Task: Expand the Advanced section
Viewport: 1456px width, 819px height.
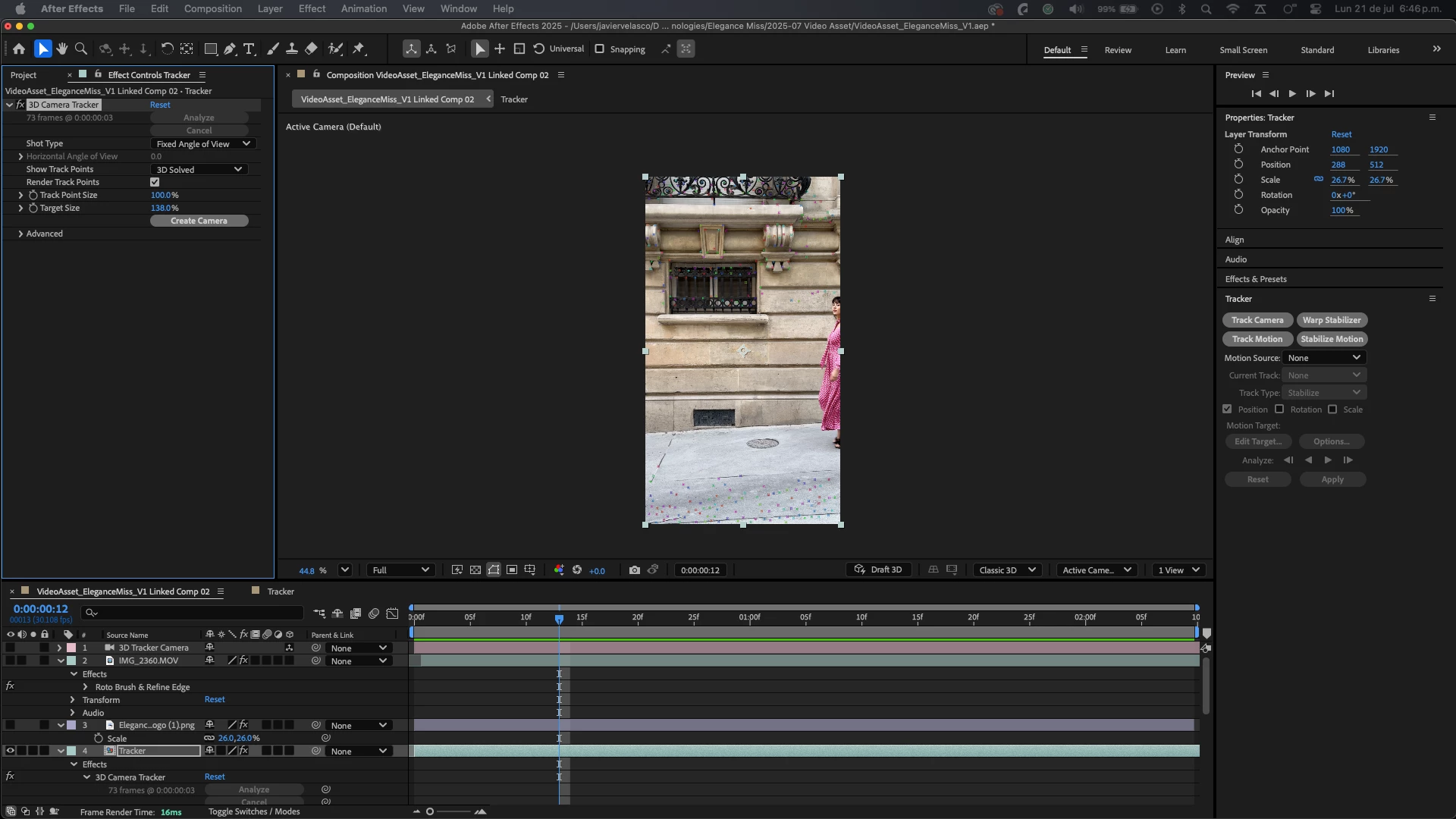Action: tap(20, 234)
